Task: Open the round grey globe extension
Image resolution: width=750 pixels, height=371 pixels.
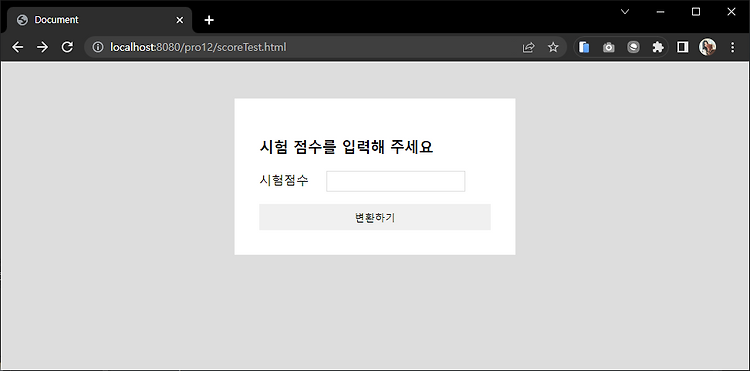Action: coord(633,47)
